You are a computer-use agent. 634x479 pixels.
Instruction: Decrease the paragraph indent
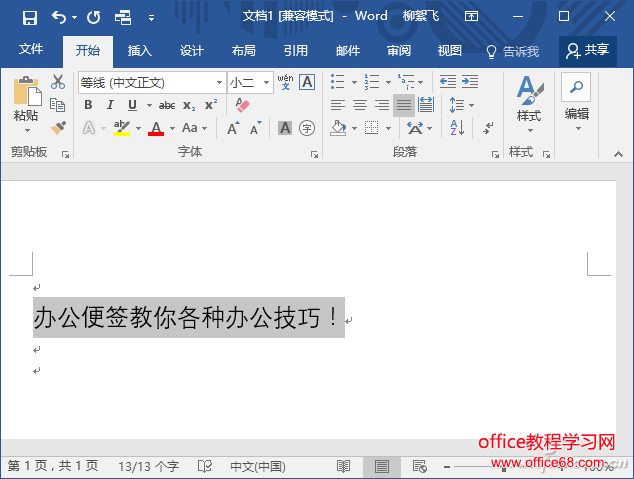[448, 82]
